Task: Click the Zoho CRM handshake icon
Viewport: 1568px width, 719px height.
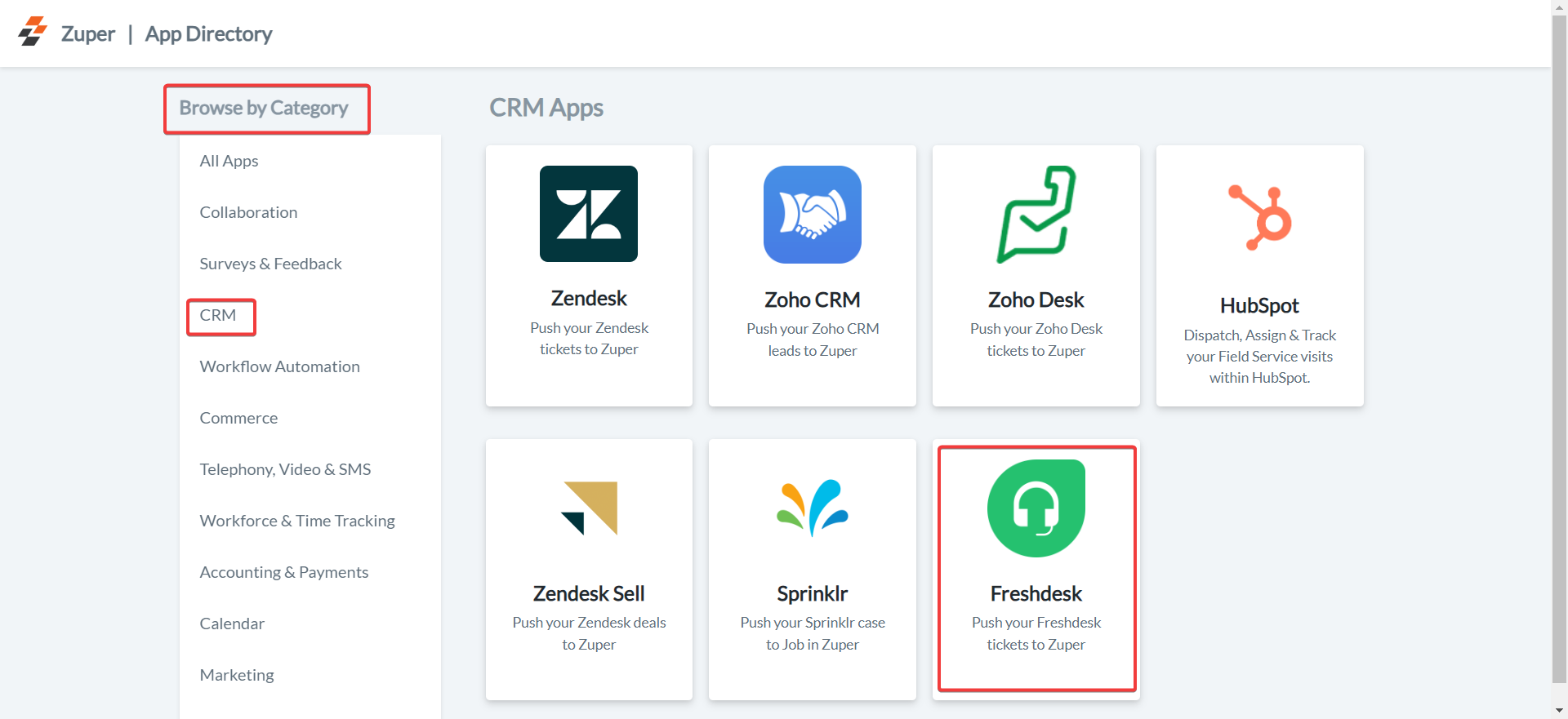Action: pos(812,215)
